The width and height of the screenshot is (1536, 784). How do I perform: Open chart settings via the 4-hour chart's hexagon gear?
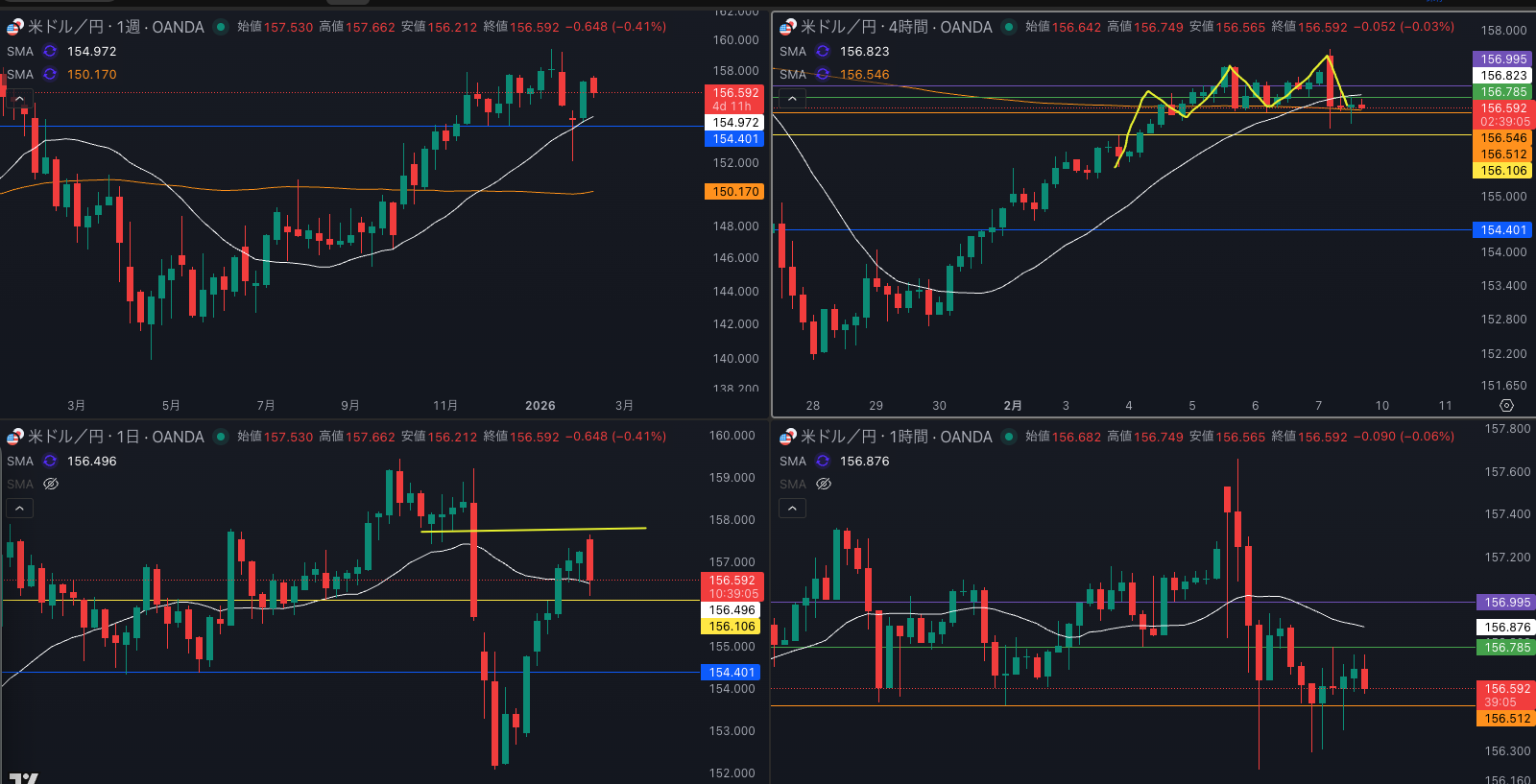tap(1506, 406)
